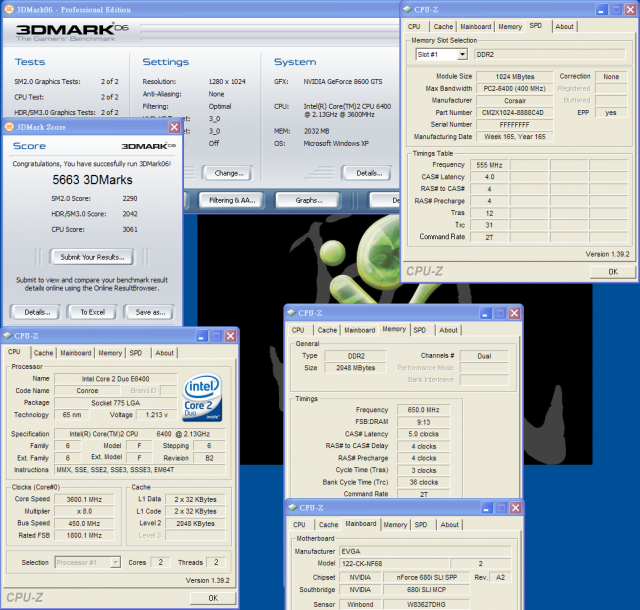The height and width of the screenshot is (610, 640).
Task: Open Graphs button in 3DMark06
Action: pos(309,200)
